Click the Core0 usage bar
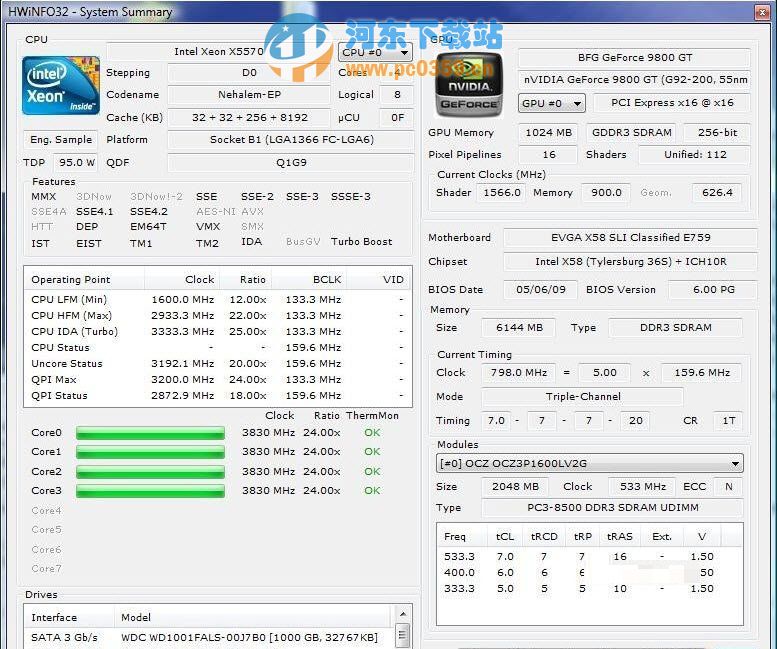This screenshot has height=649, width=777. [150, 433]
